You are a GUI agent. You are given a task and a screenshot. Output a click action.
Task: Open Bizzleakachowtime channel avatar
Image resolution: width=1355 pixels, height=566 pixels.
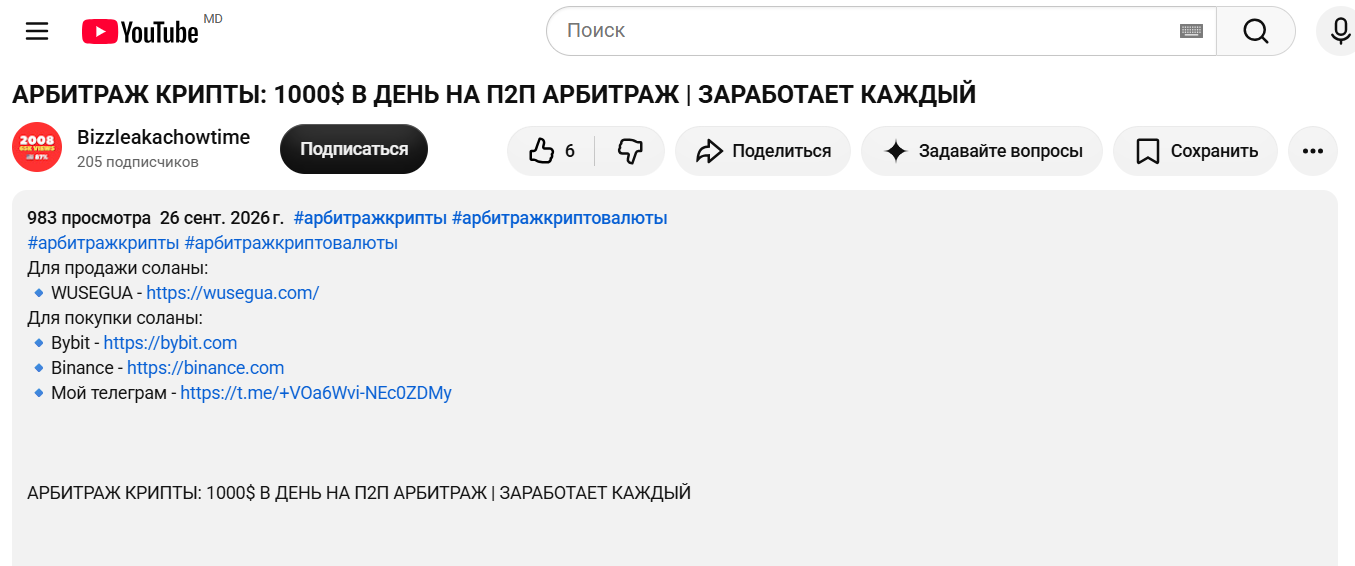[37, 149]
